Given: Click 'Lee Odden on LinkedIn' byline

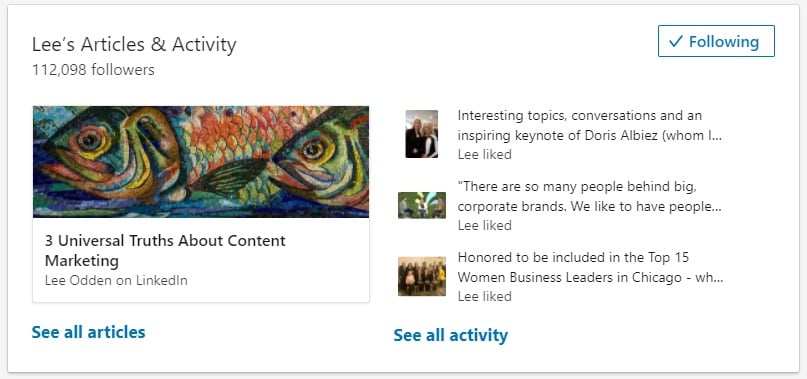Looking at the screenshot, I should pyautogui.click(x=116, y=281).
